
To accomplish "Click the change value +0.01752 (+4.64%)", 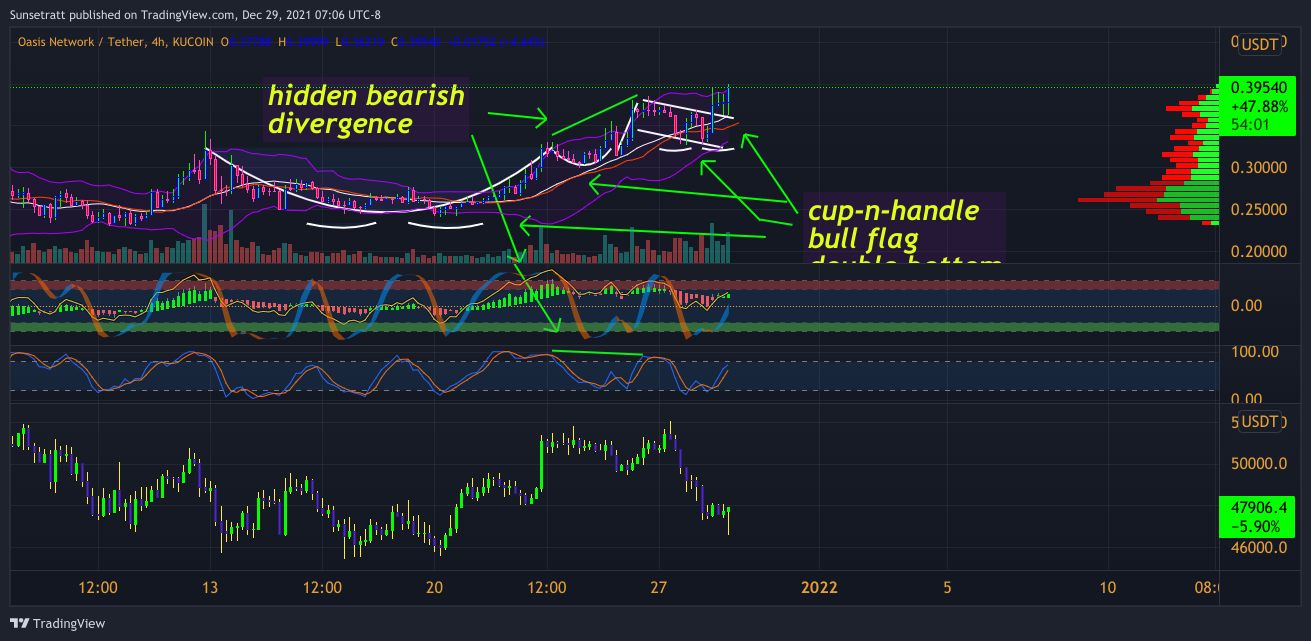I will [496, 42].
